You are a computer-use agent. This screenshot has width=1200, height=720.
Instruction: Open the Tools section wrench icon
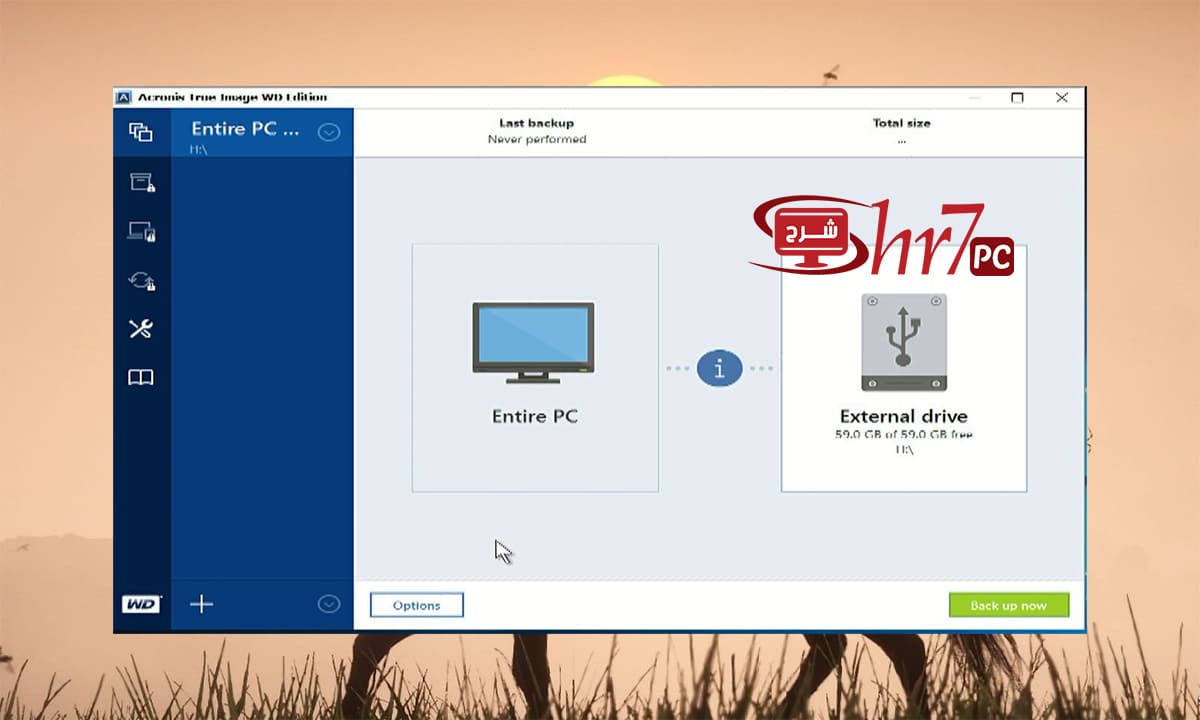point(141,328)
